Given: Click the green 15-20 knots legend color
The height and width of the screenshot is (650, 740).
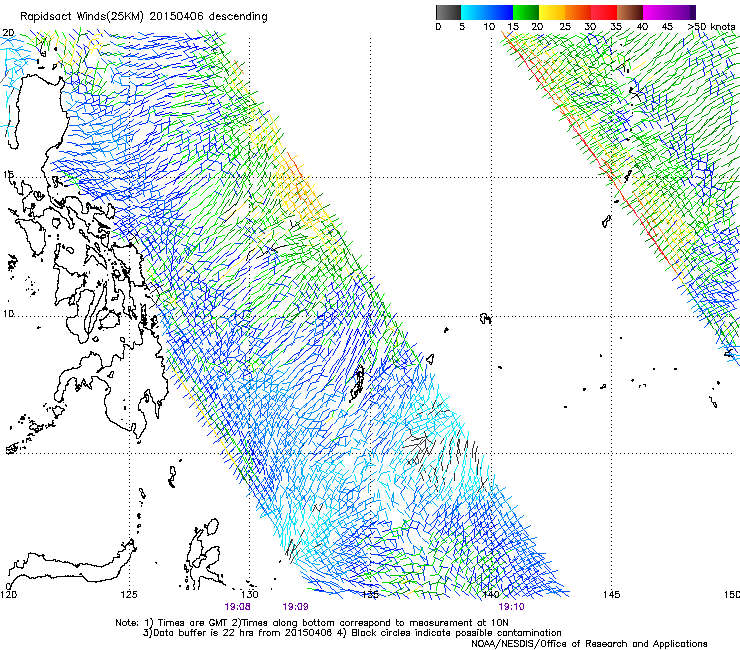Looking at the screenshot, I should [526, 12].
